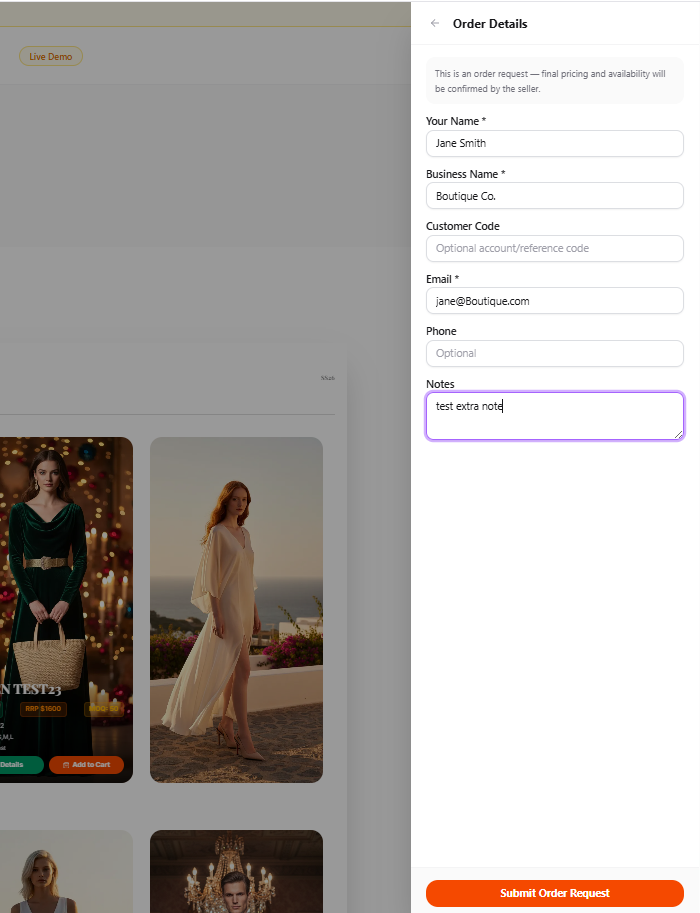Click the Business Name input field
This screenshot has width=700, height=913.
(x=554, y=196)
